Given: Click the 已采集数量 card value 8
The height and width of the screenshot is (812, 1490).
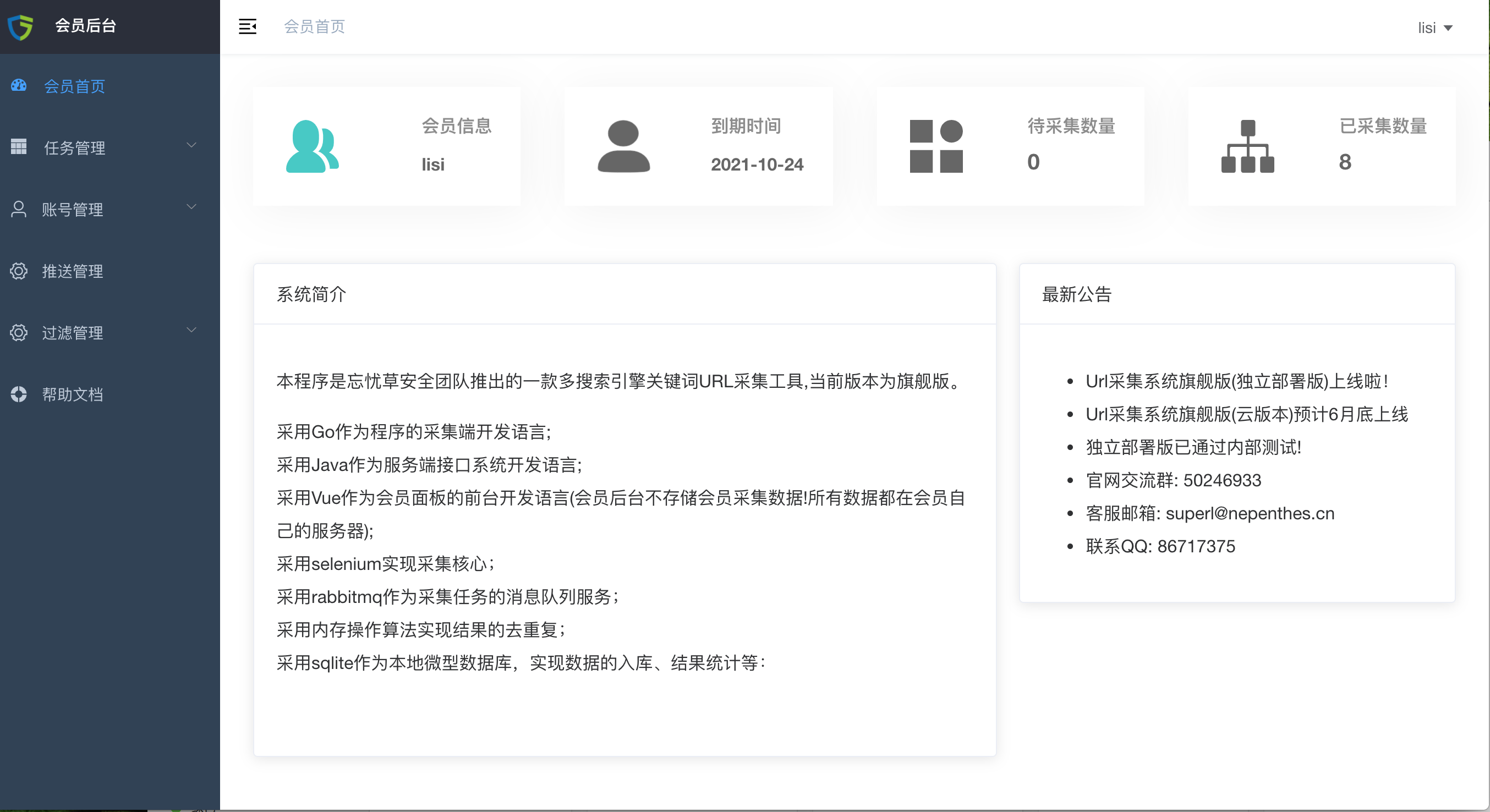Looking at the screenshot, I should (x=1345, y=162).
